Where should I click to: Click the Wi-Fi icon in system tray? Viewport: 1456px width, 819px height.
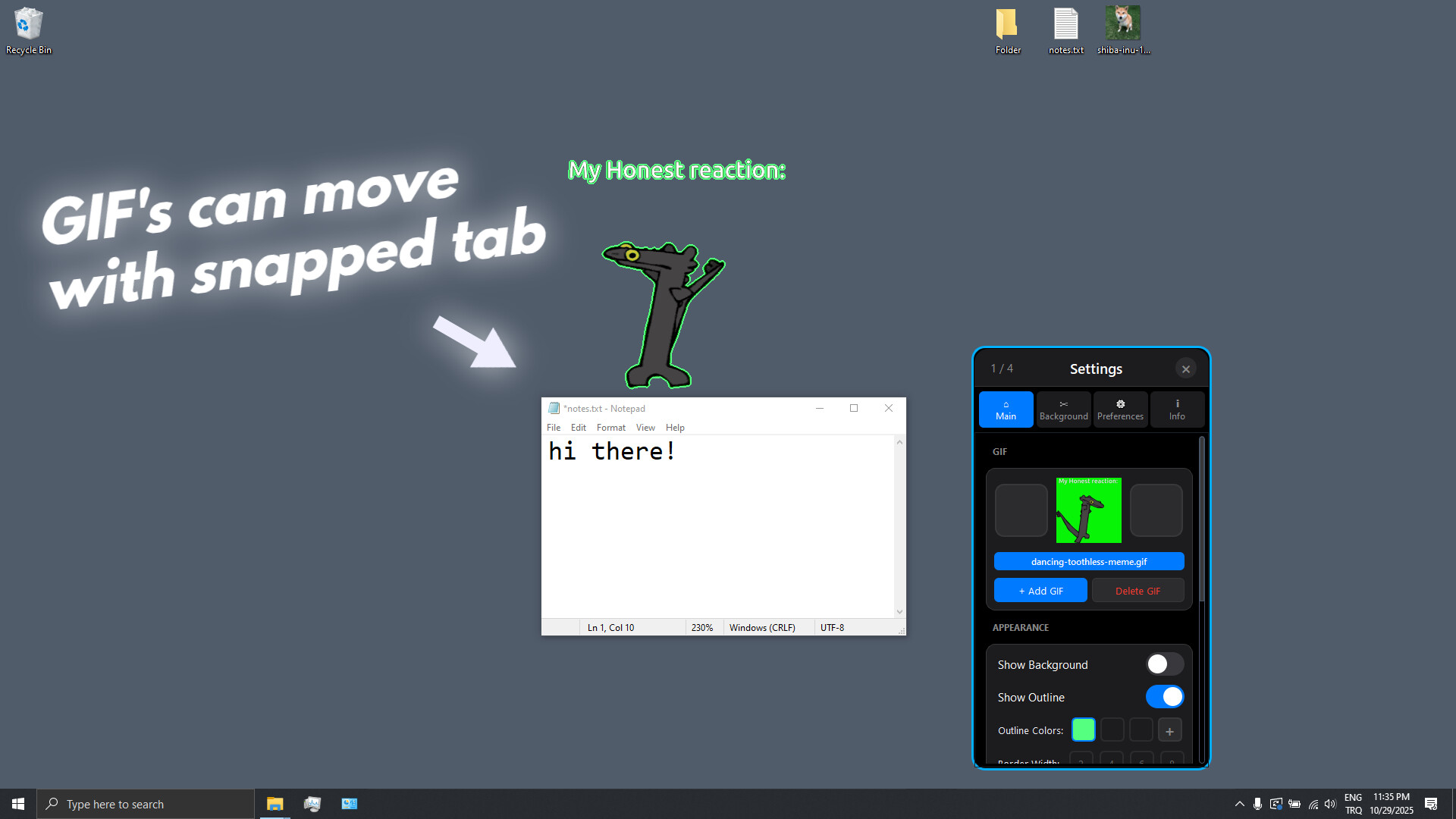(x=1313, y=803)
